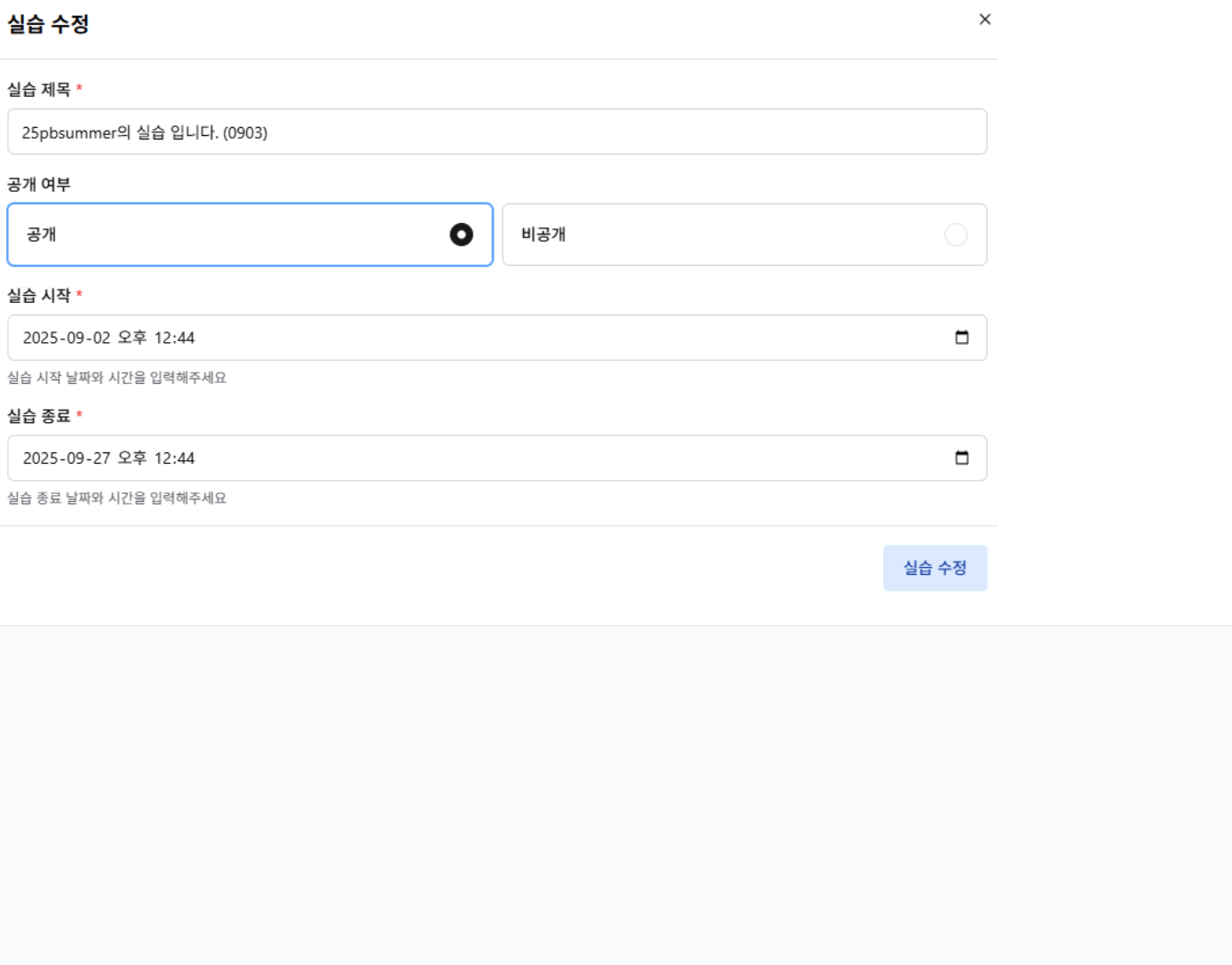Select hour 12 in 실습 종료 field

coord(163,459)
